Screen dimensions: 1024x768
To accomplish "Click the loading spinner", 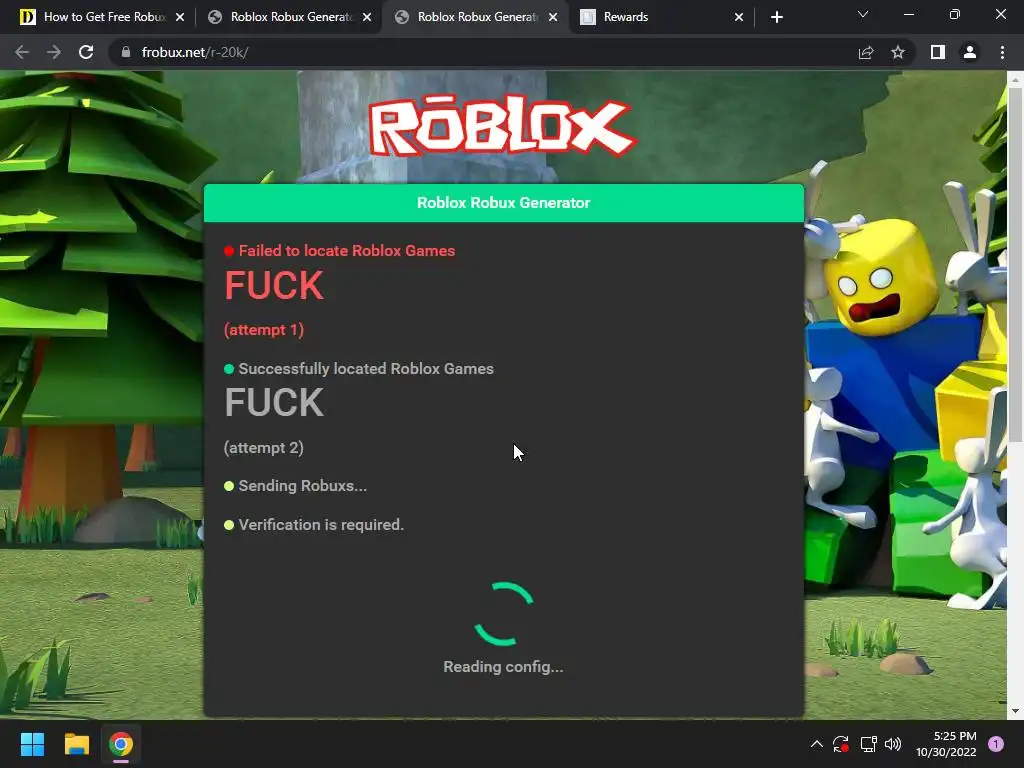I will click(504, 614).
